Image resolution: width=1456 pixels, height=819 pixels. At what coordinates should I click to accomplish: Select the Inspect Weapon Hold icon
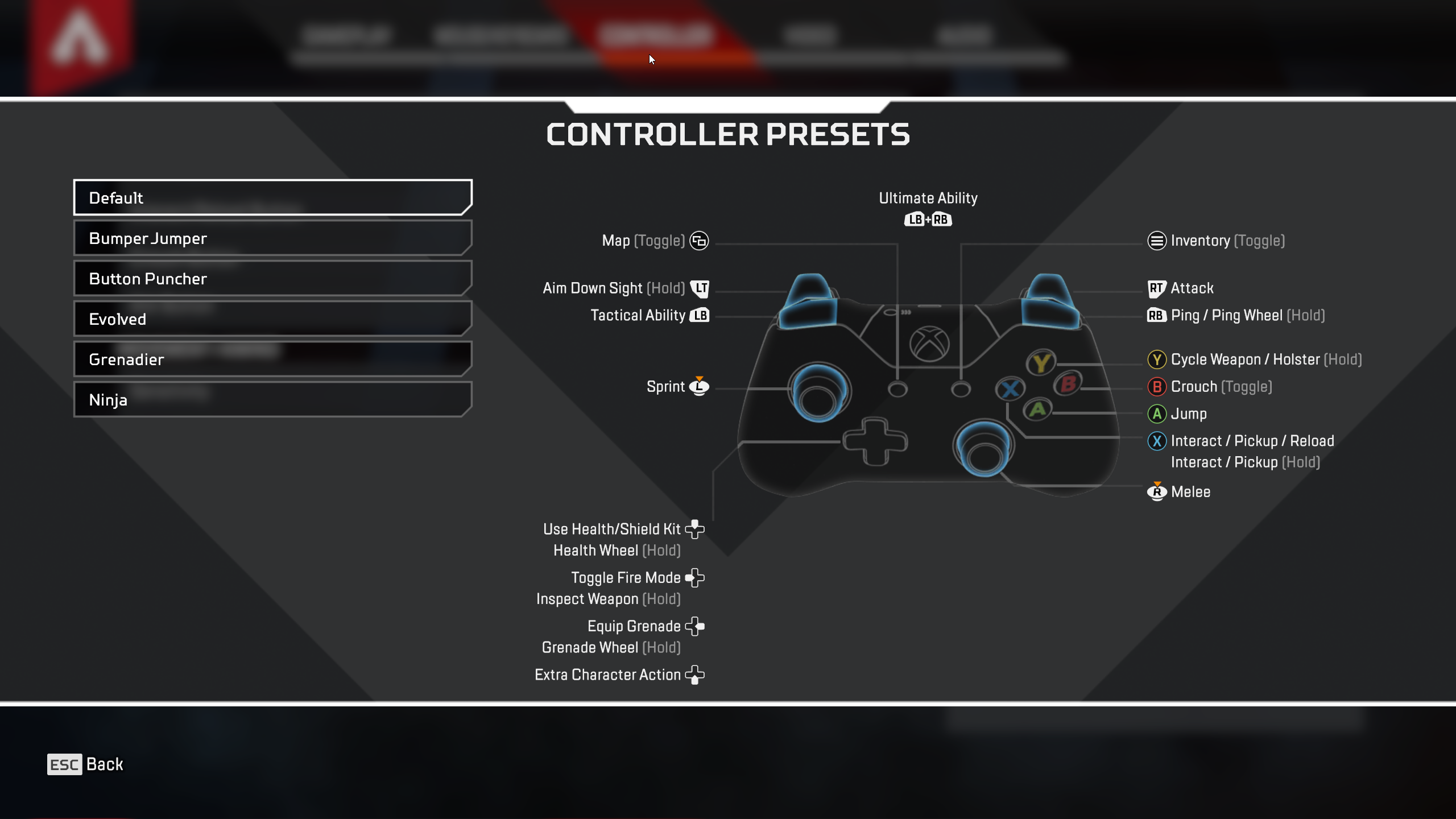pos(696,578)
